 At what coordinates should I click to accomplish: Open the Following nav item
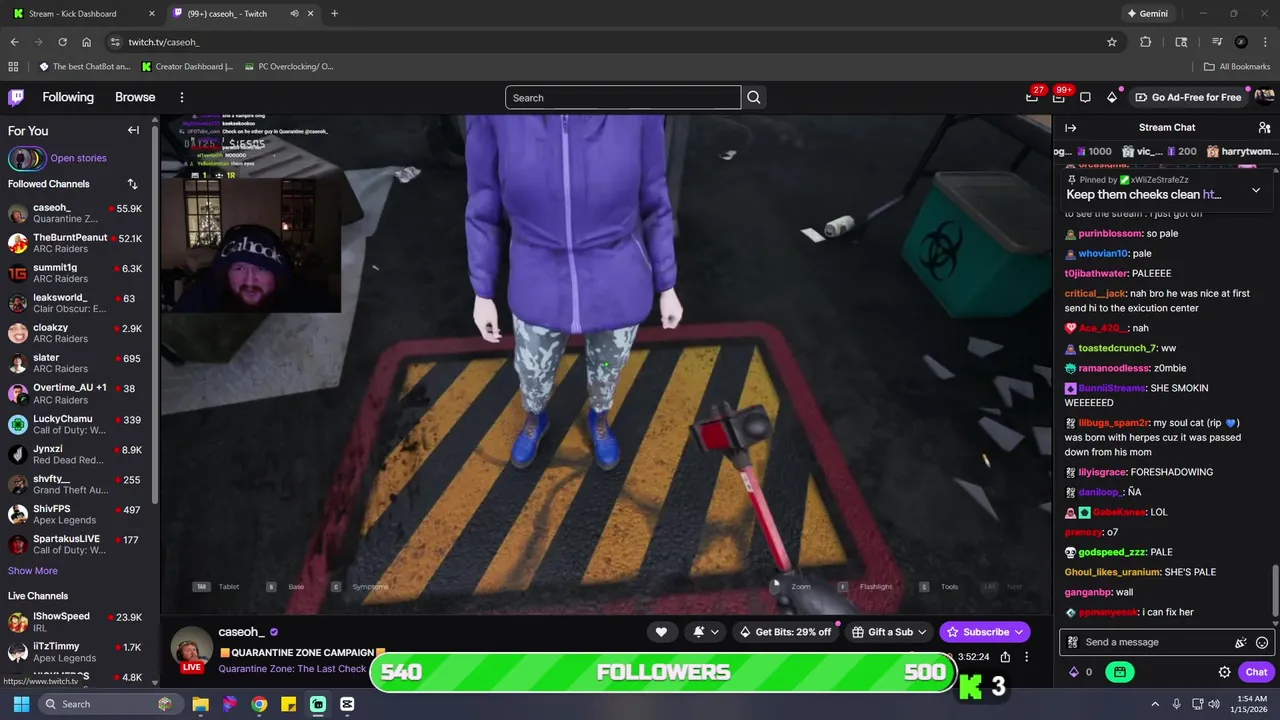coord(68,97)
